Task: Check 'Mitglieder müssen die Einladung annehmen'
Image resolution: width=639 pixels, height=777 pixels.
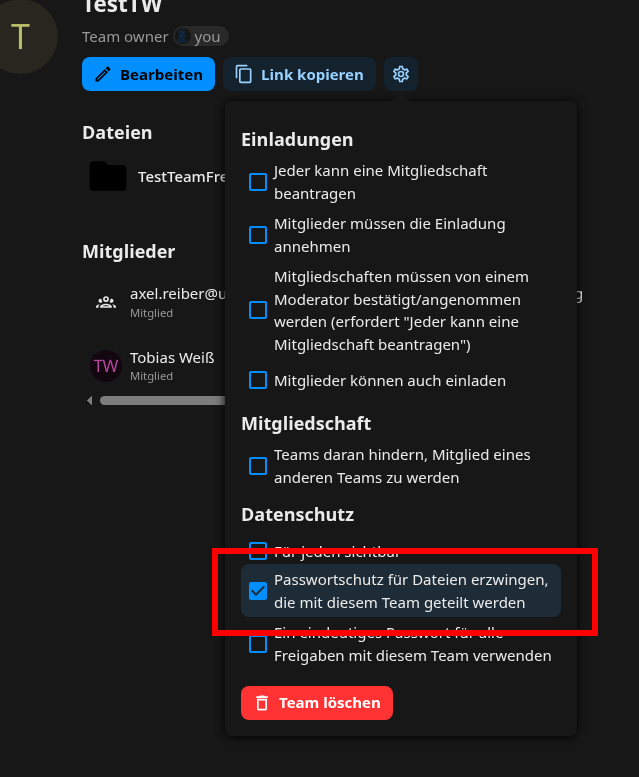Action: point(258,235)
